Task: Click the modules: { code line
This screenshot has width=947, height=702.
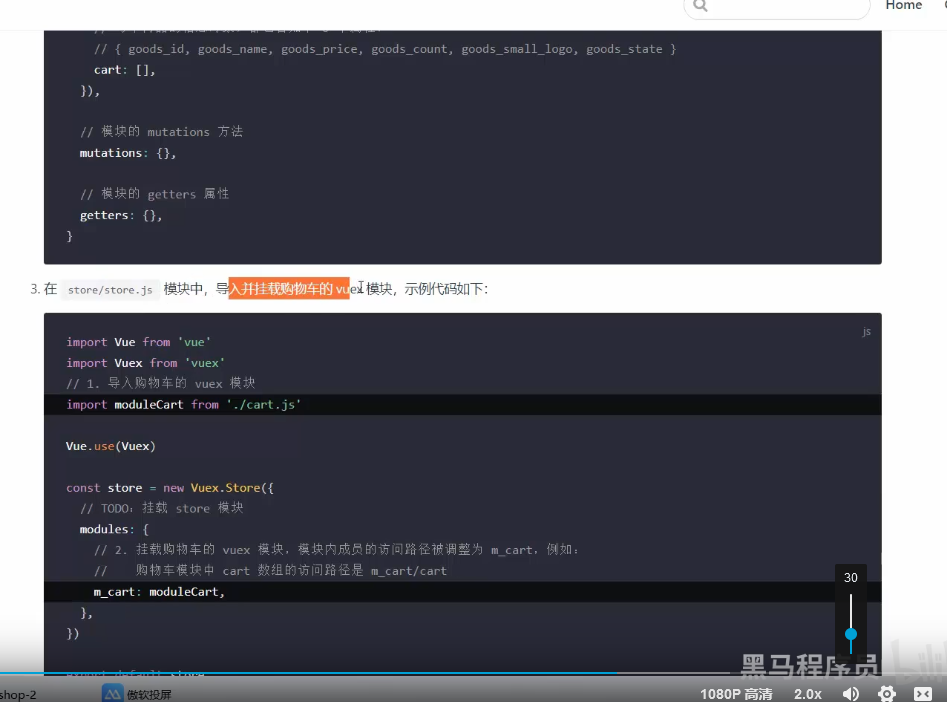Action: click(114, 529)
